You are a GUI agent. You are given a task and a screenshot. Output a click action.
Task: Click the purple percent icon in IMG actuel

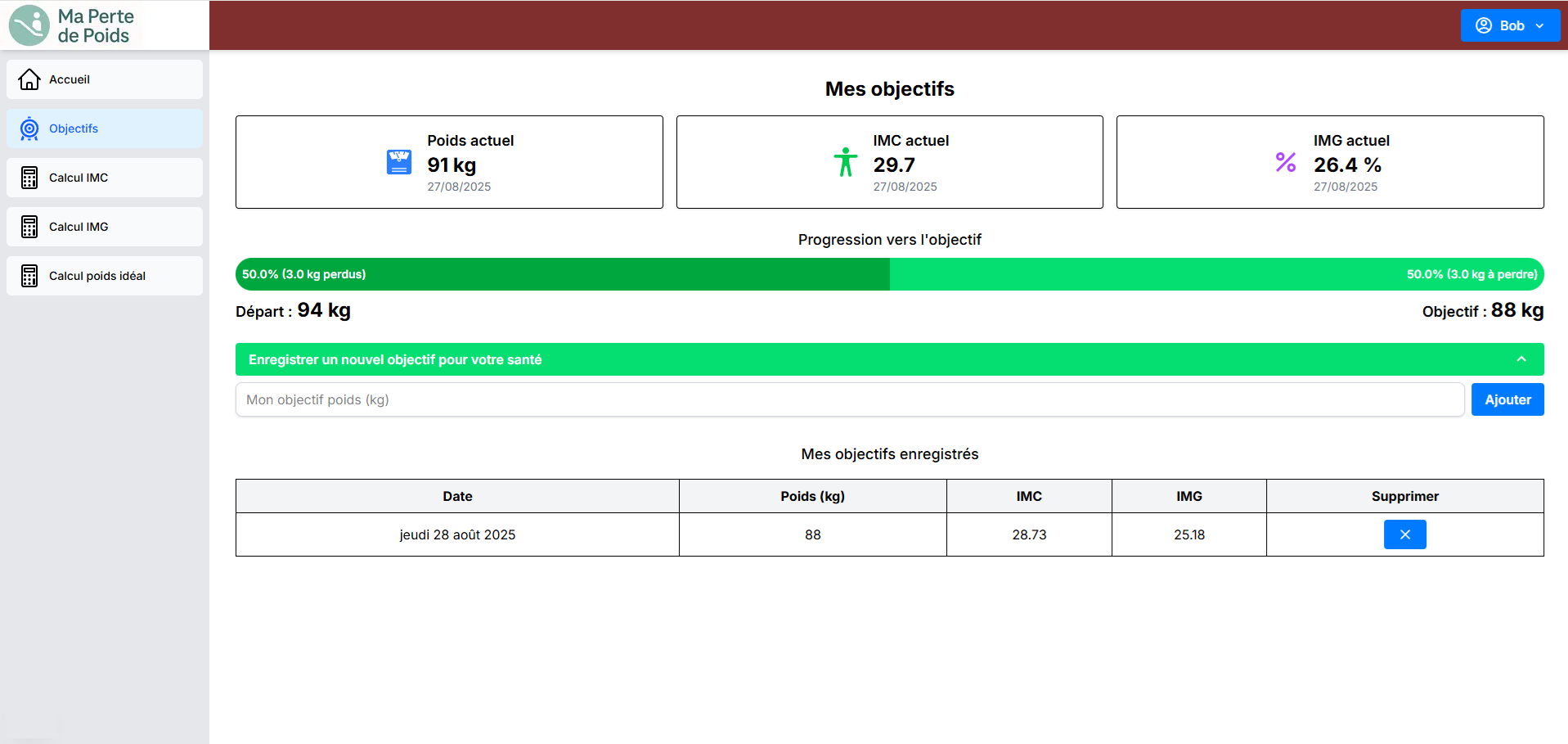click(1285, 162)
